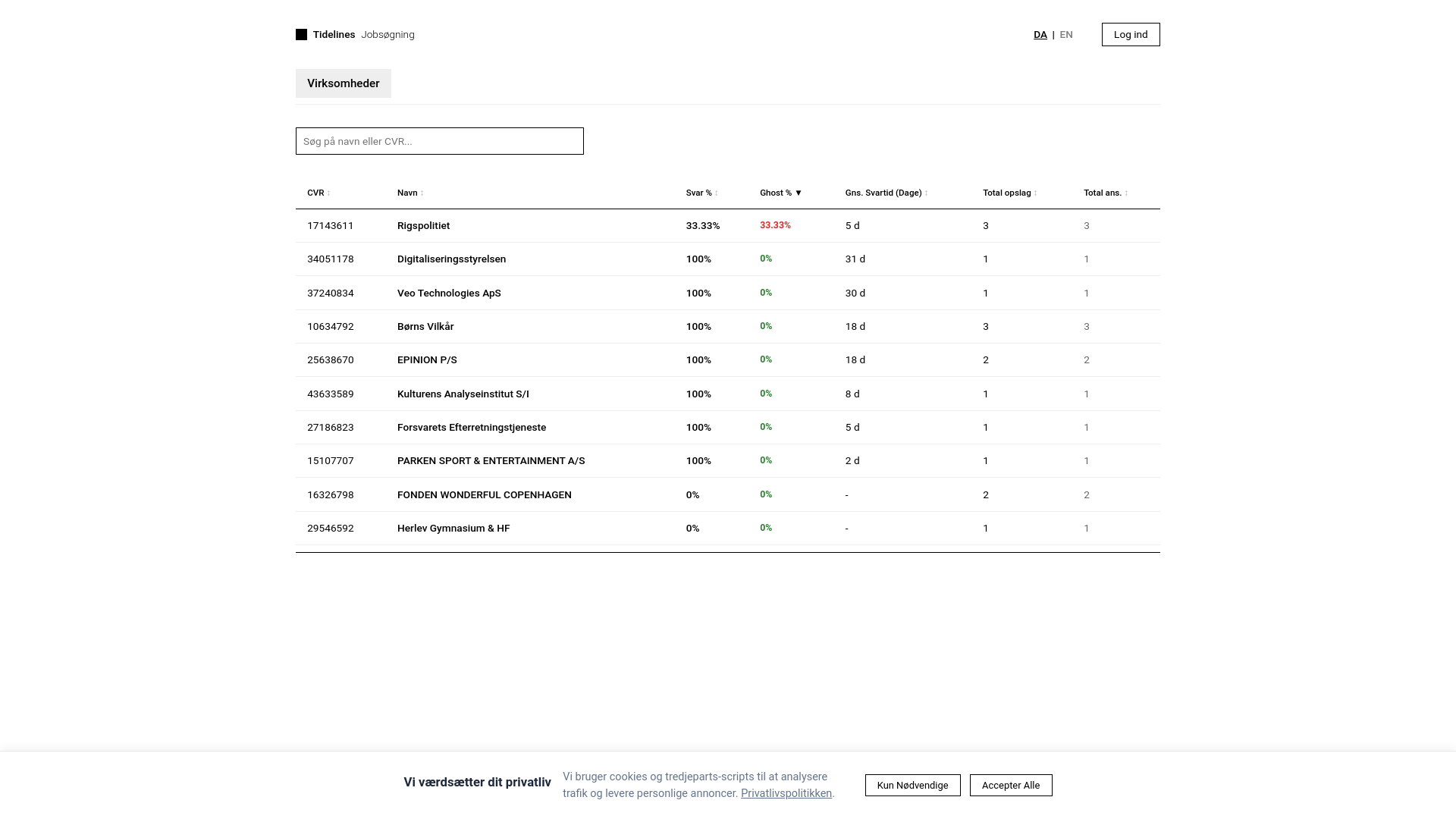Click the 31 d response time
Screen dimensions: 1456x819
(x=855, y=259)
